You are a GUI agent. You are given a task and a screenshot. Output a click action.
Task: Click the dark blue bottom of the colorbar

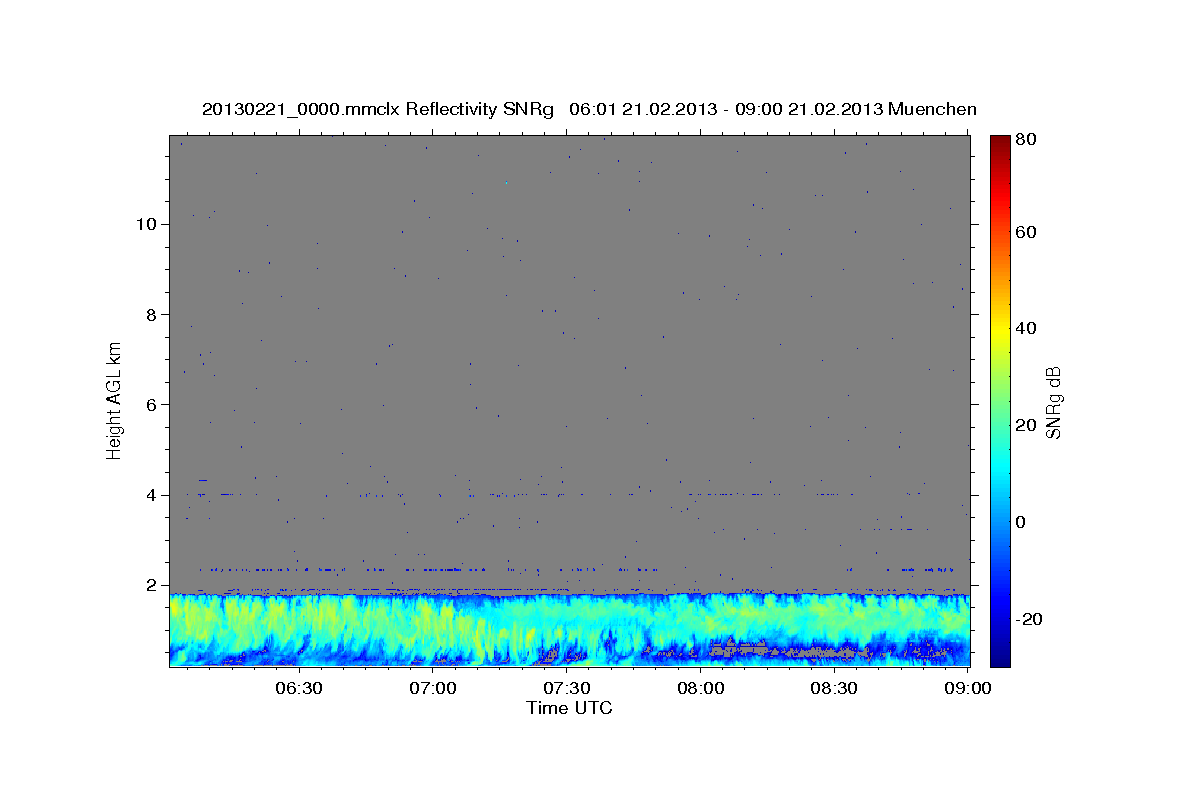(1000, 655)
